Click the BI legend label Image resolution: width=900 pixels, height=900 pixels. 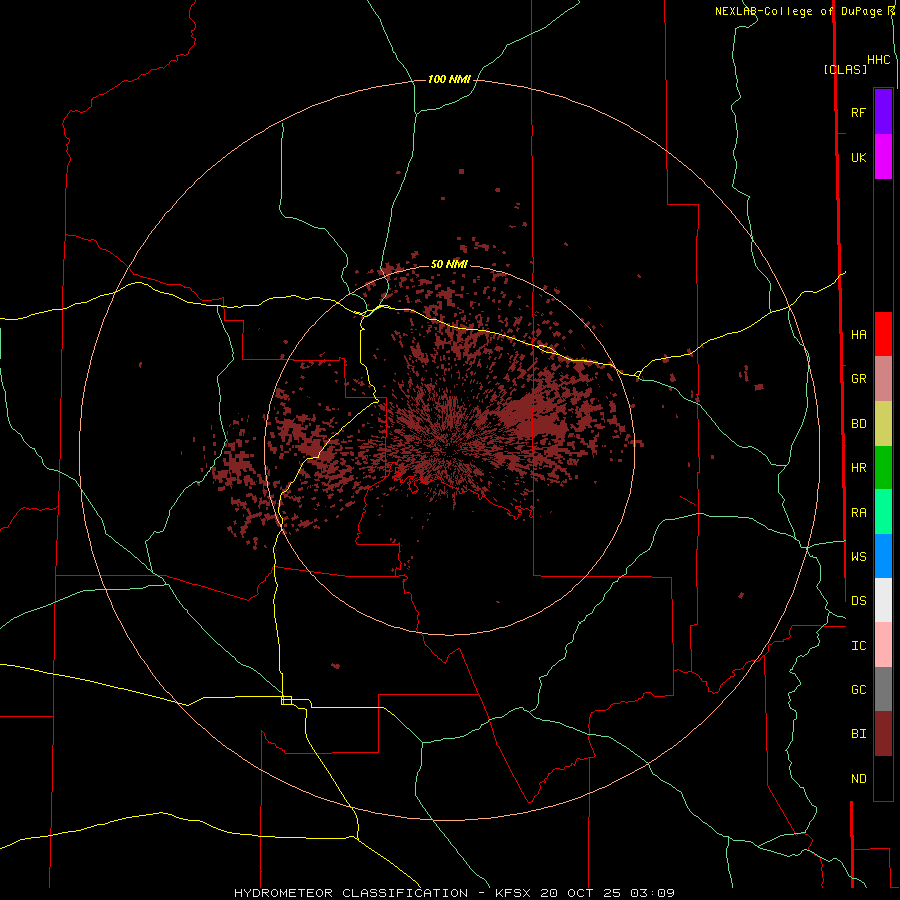click(858, 734)
